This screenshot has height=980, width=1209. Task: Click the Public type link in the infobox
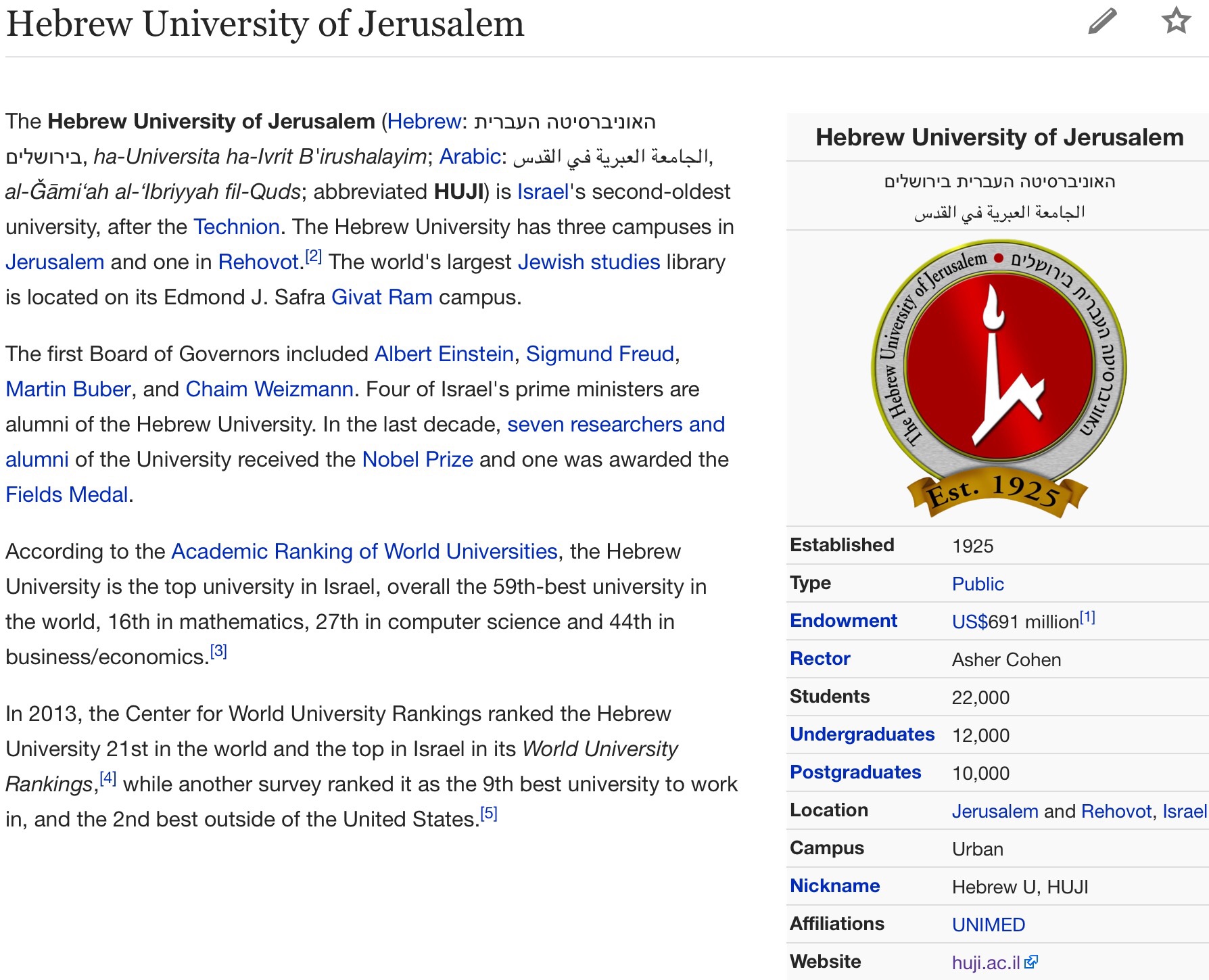tap(978, 584)
